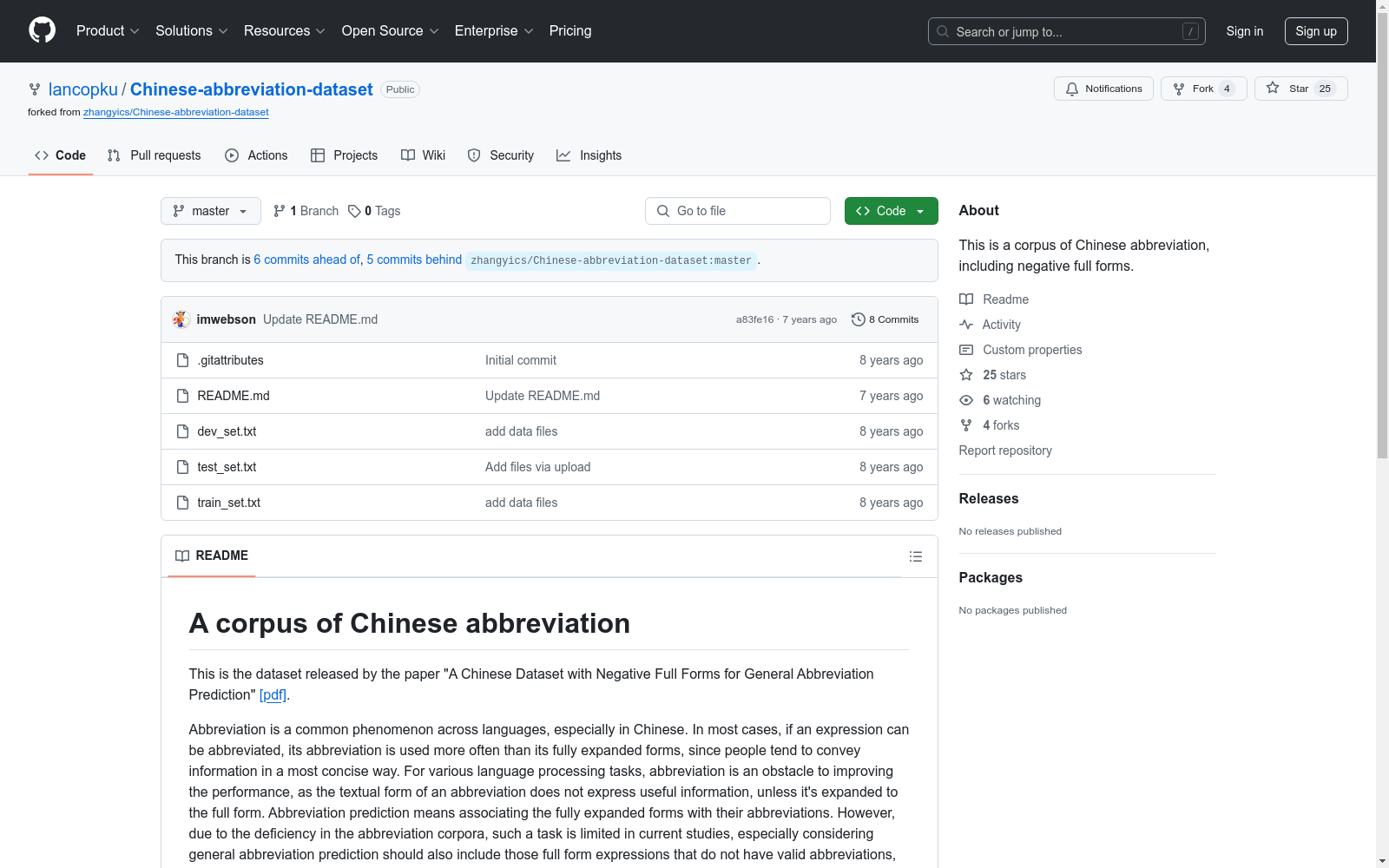Open the Releases heading link
The width and height of the screenshot is (1389, 868).
pyautogui.click(x=989, y=498)
